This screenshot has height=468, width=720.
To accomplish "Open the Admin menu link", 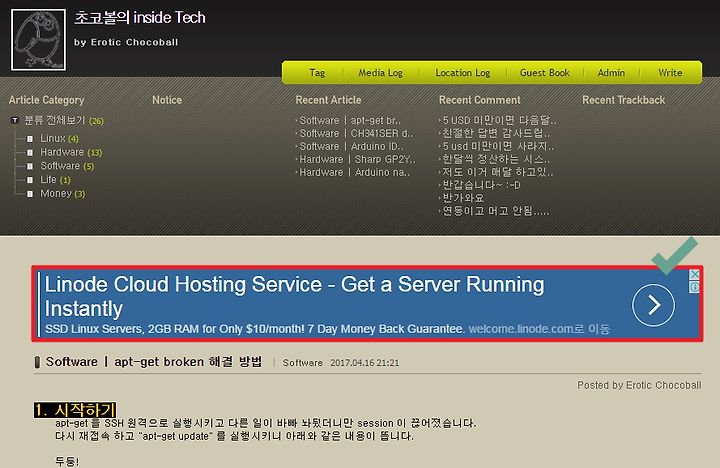I will [x=611, y=73].
